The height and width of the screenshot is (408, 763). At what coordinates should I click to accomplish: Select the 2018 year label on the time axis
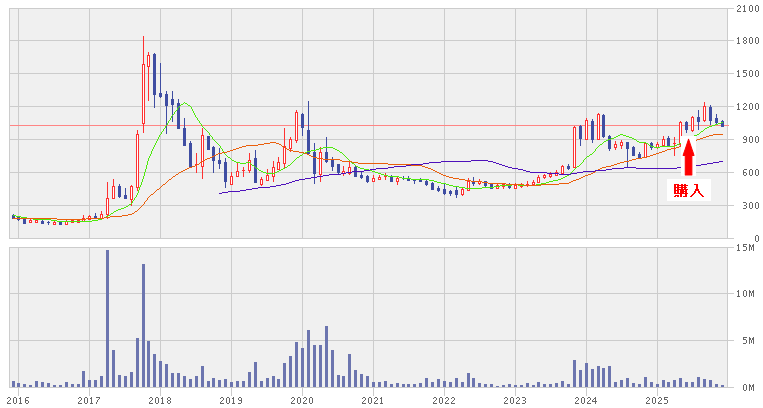160,400
